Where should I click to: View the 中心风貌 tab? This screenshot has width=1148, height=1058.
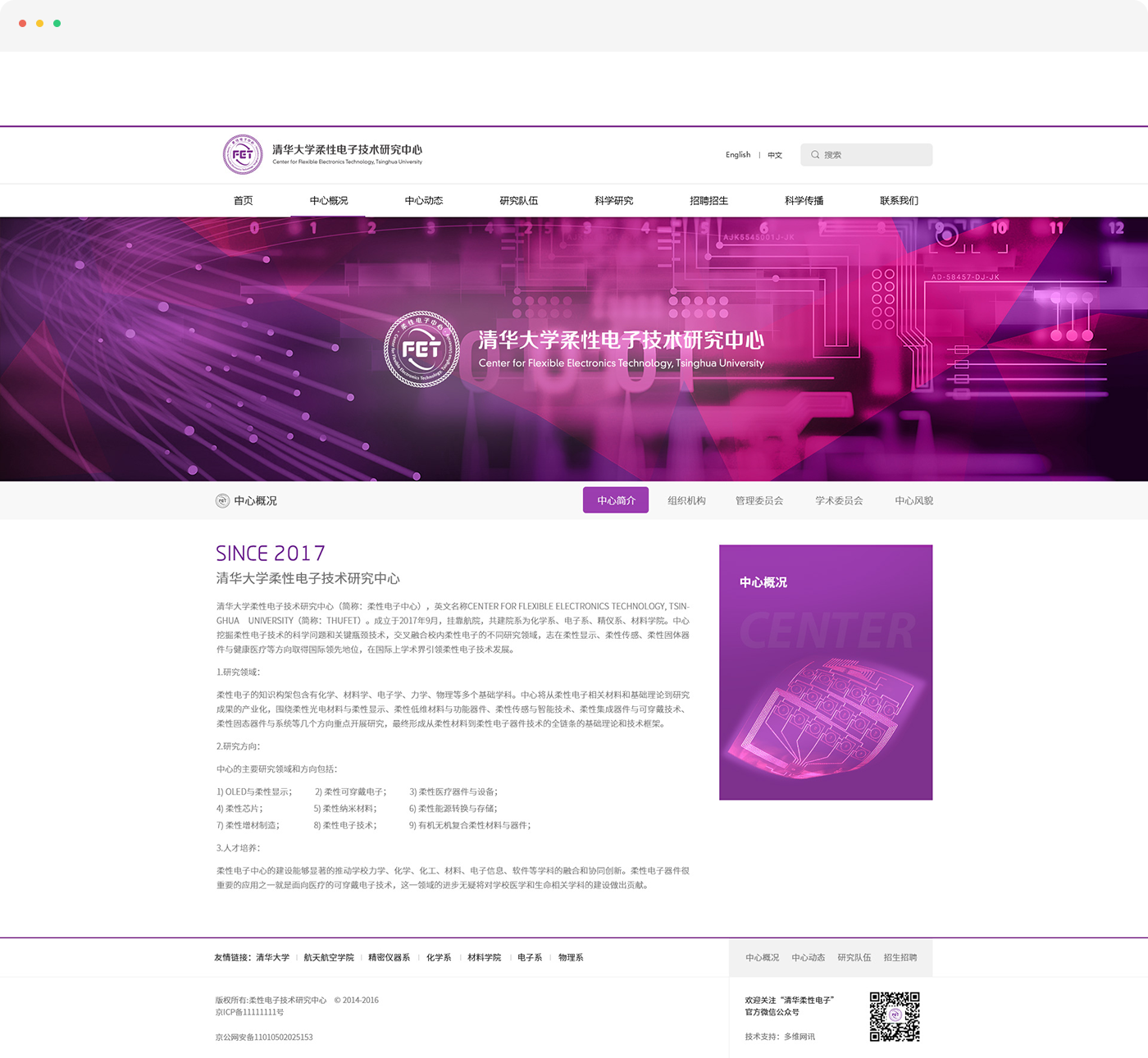tap(913, 500)
